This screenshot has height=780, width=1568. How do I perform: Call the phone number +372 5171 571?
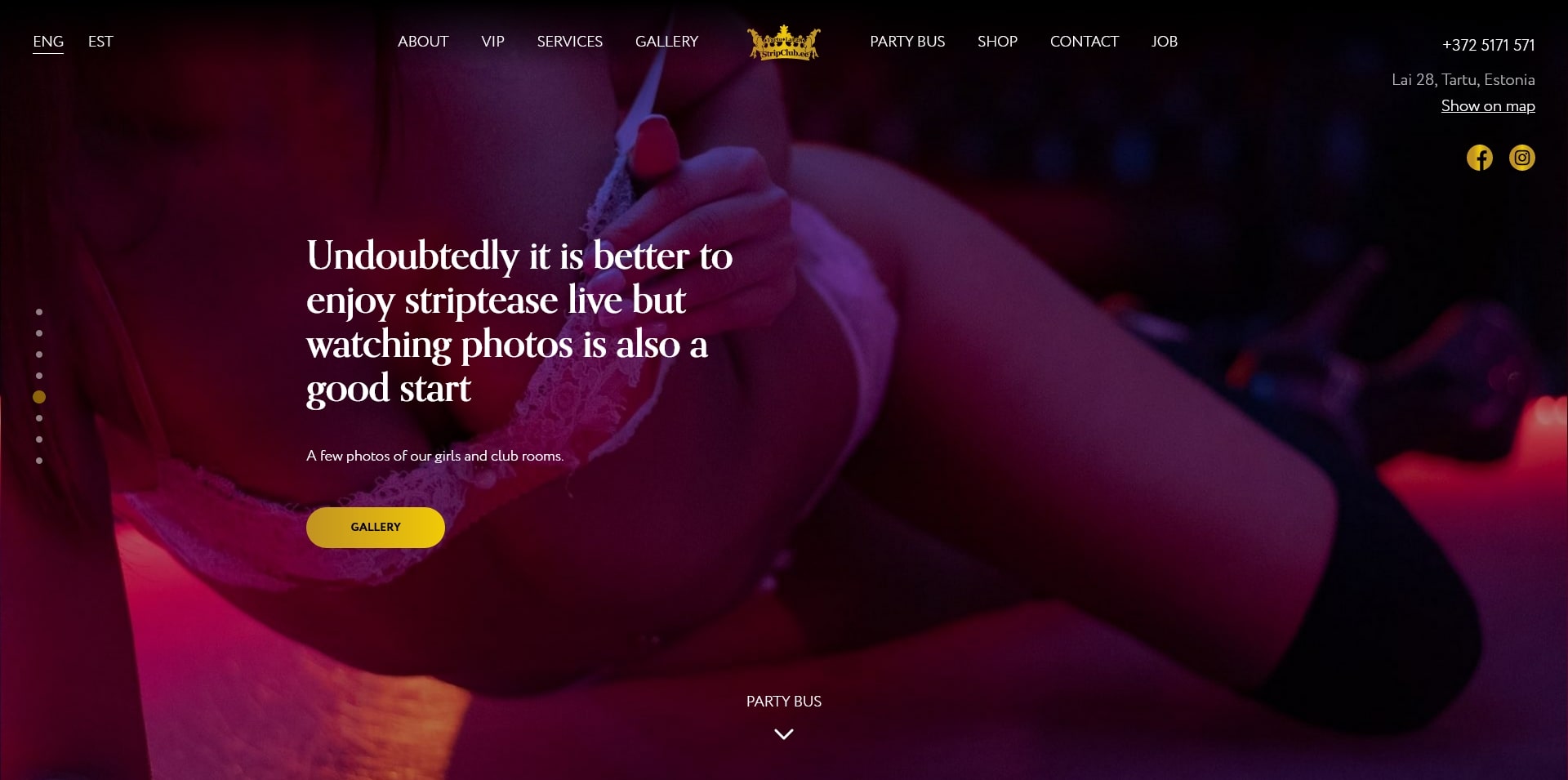[x=1488, y=45]
